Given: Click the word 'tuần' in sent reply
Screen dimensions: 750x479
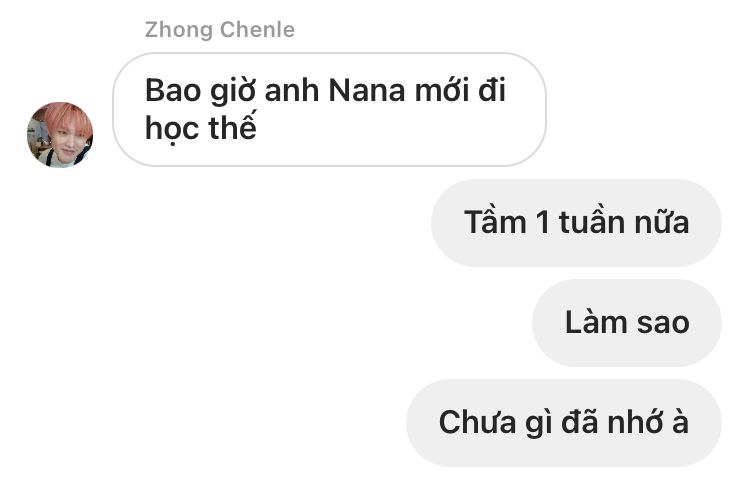Looking at the screenshot, I should click(x=592, y=222).
